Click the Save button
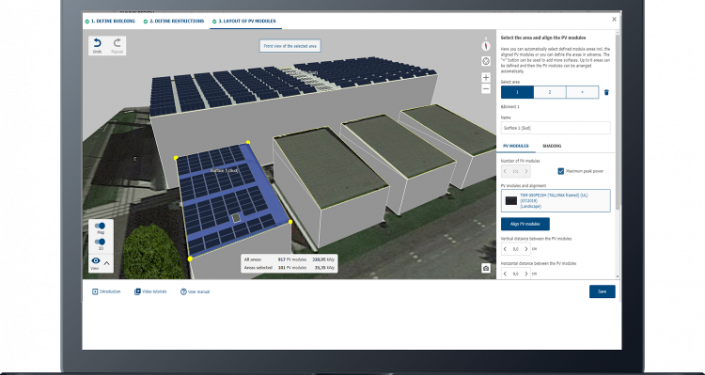705x375 pixels. pos(602,292)
